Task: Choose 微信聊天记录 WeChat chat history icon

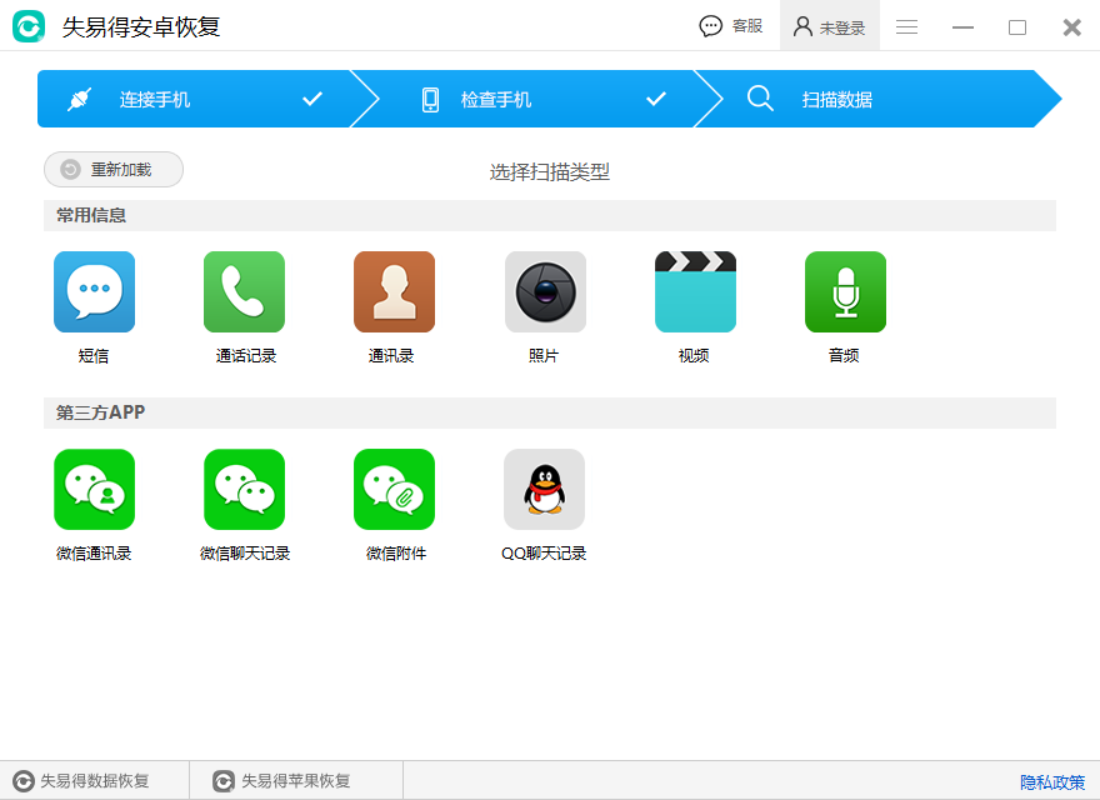Action: click(244, 489)
